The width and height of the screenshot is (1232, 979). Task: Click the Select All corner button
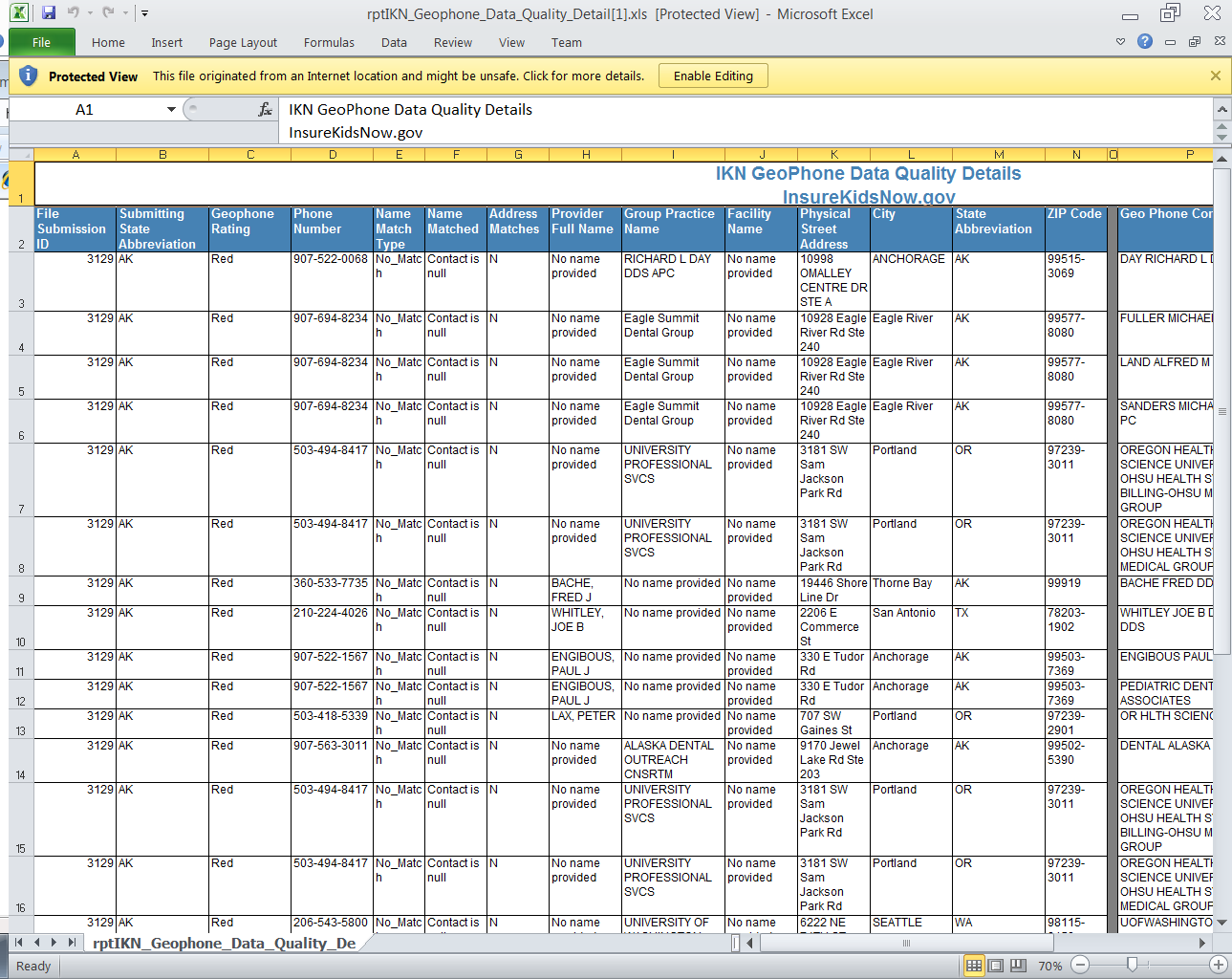(21, 155)
